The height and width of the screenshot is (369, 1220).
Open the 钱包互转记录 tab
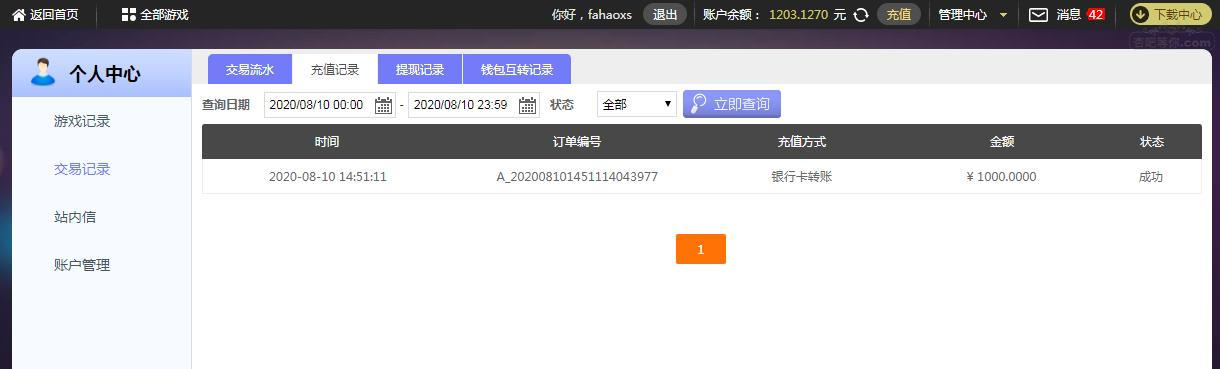click(517, 69)
